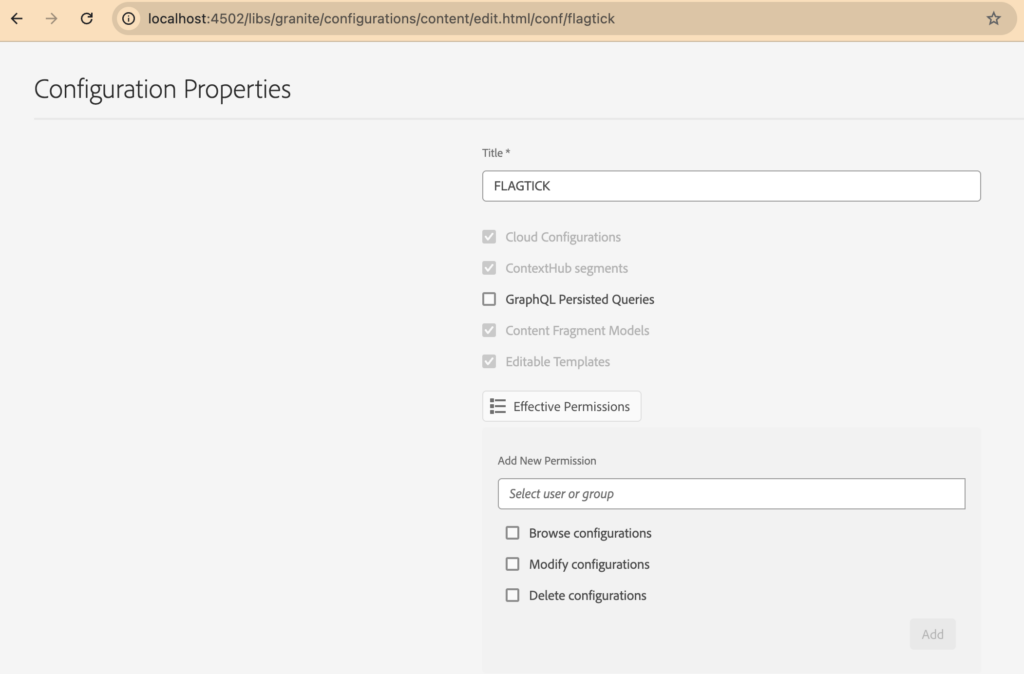Screen dimensions: 1024x674
Task: Toggle the ContextHub segments checkbox
Action: point(489,268)
